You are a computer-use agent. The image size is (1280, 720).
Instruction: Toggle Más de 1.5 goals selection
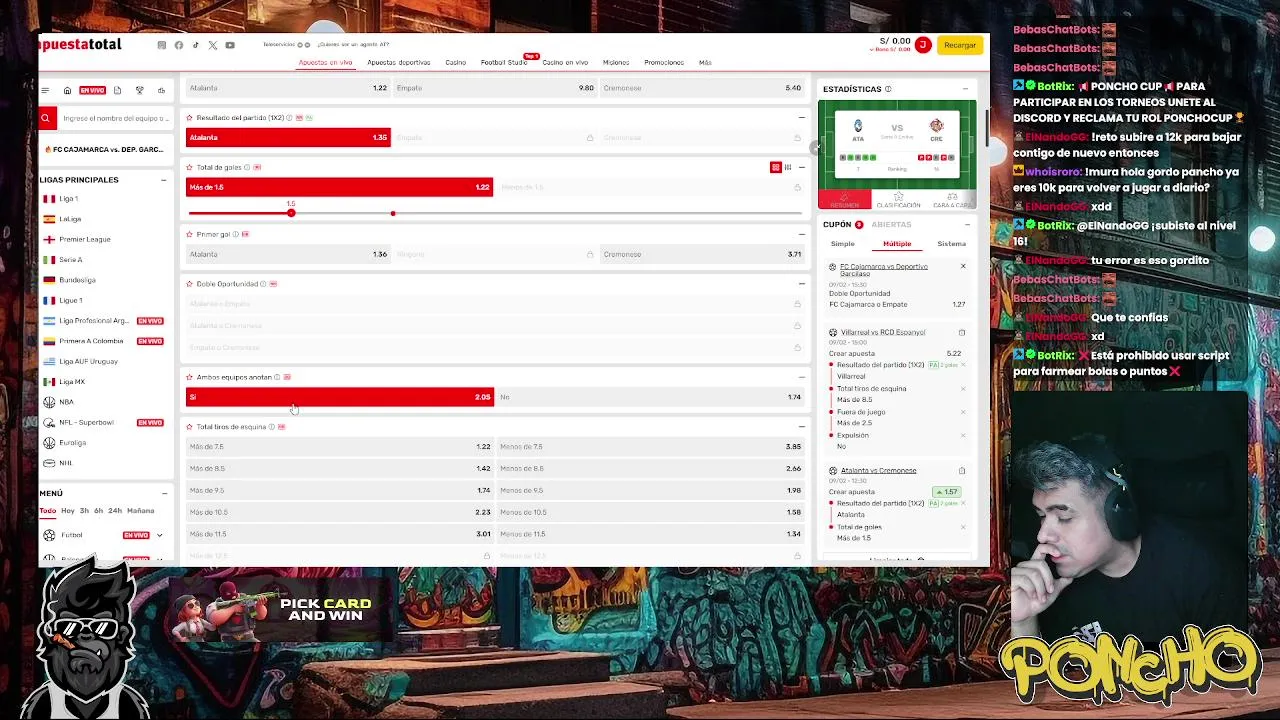pos(340,187)
